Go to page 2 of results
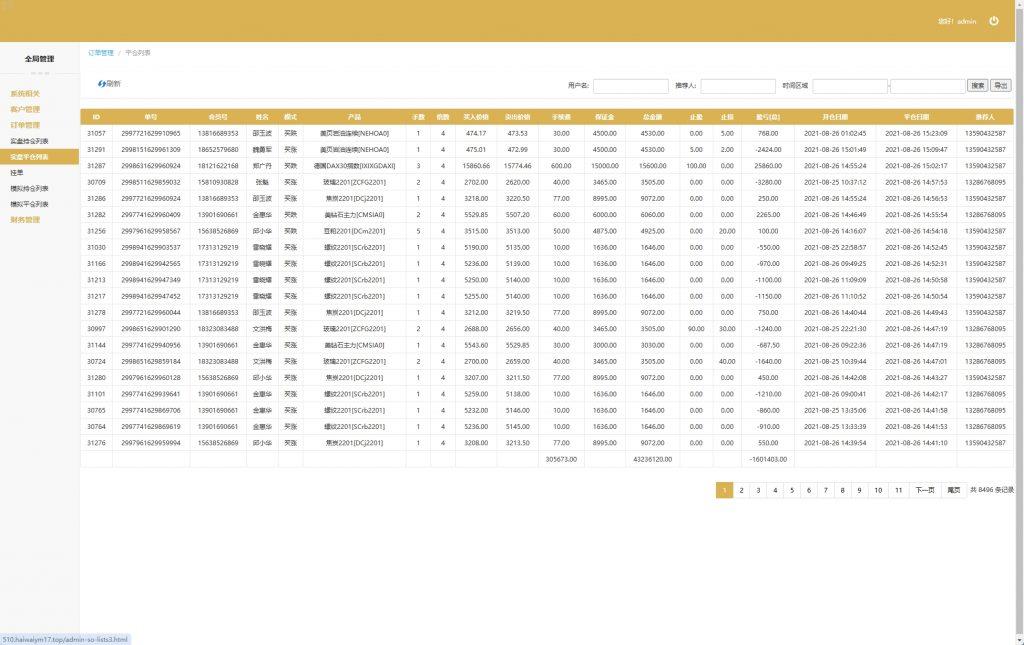 741,490
